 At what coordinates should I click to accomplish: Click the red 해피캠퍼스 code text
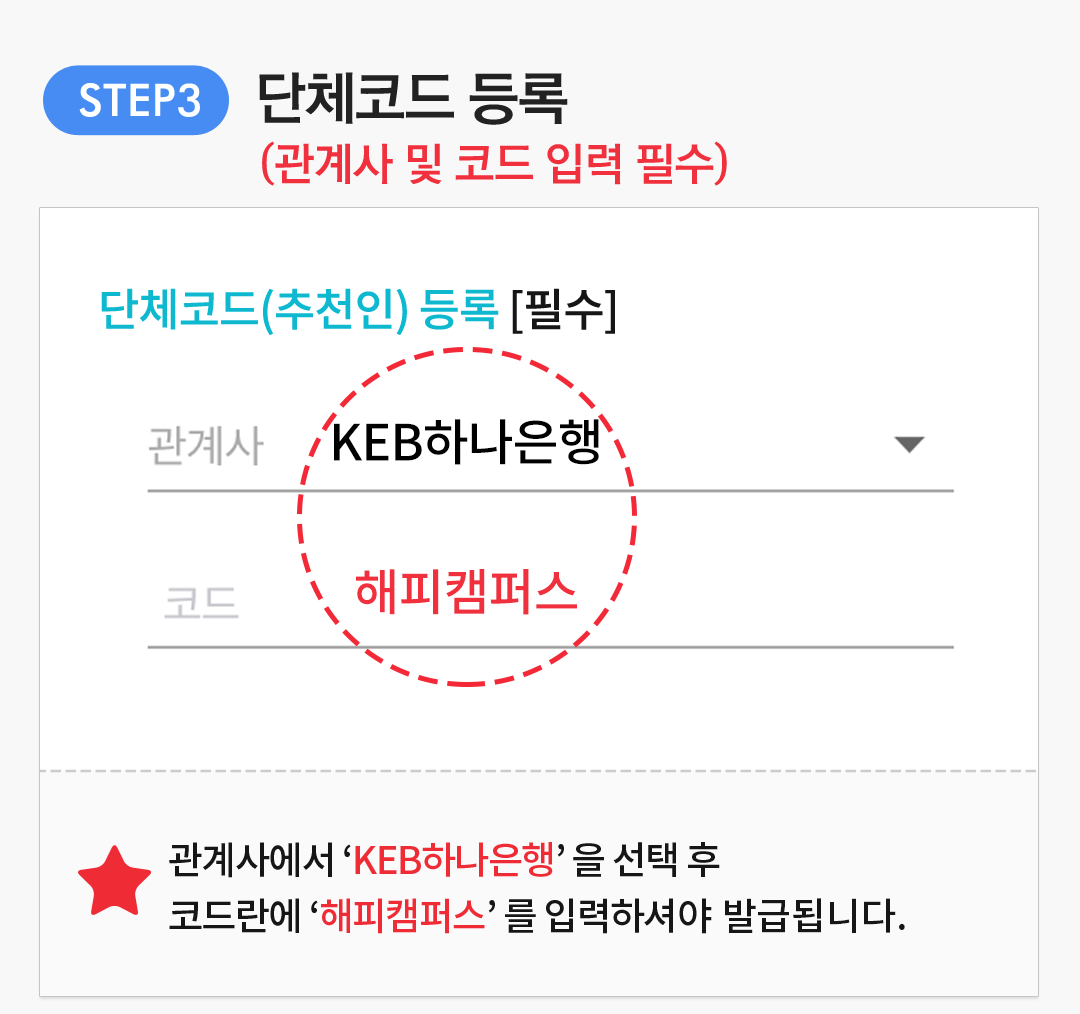(x=466, y=592)
